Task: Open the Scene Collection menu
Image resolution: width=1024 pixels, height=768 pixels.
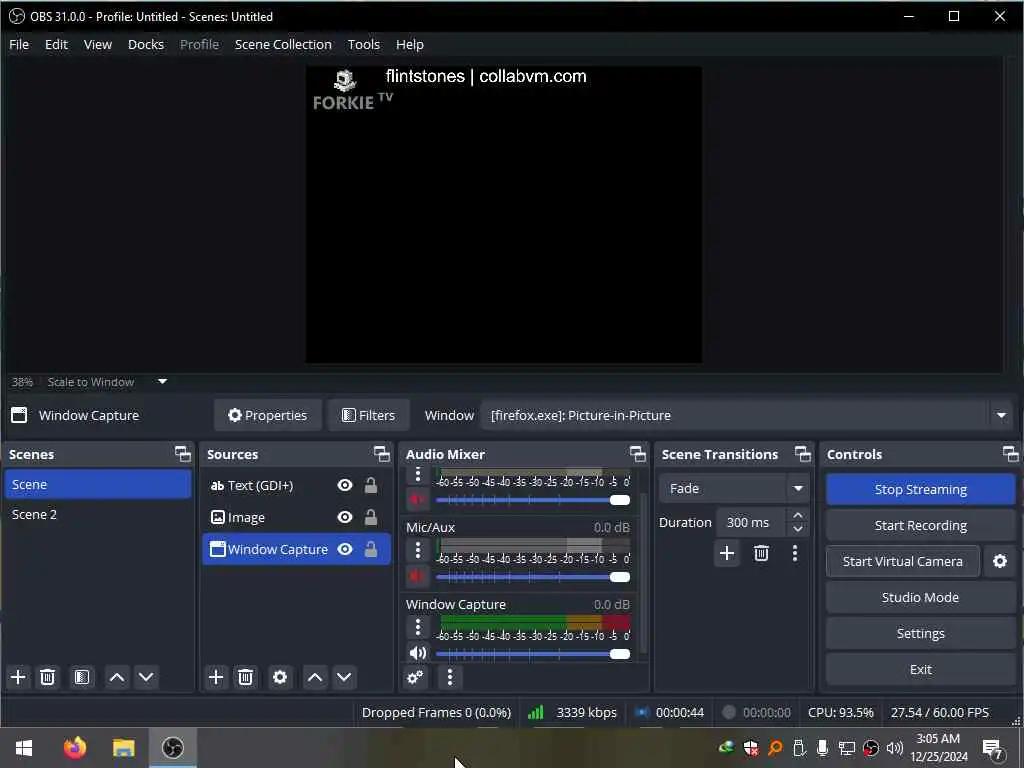Action: click(283, 44)
